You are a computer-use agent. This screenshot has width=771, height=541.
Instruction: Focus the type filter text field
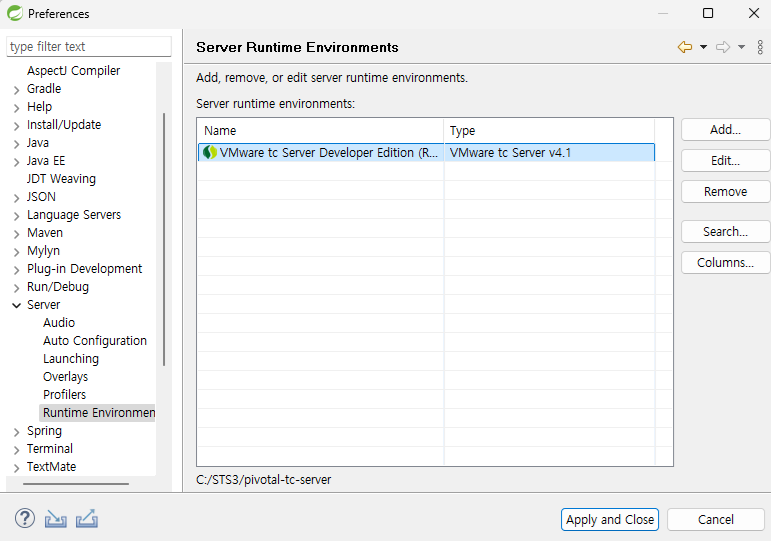89,47
